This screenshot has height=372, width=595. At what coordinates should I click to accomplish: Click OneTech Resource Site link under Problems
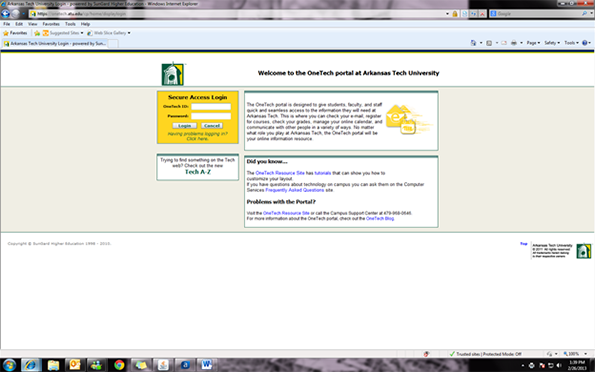[x=286, y=213]
